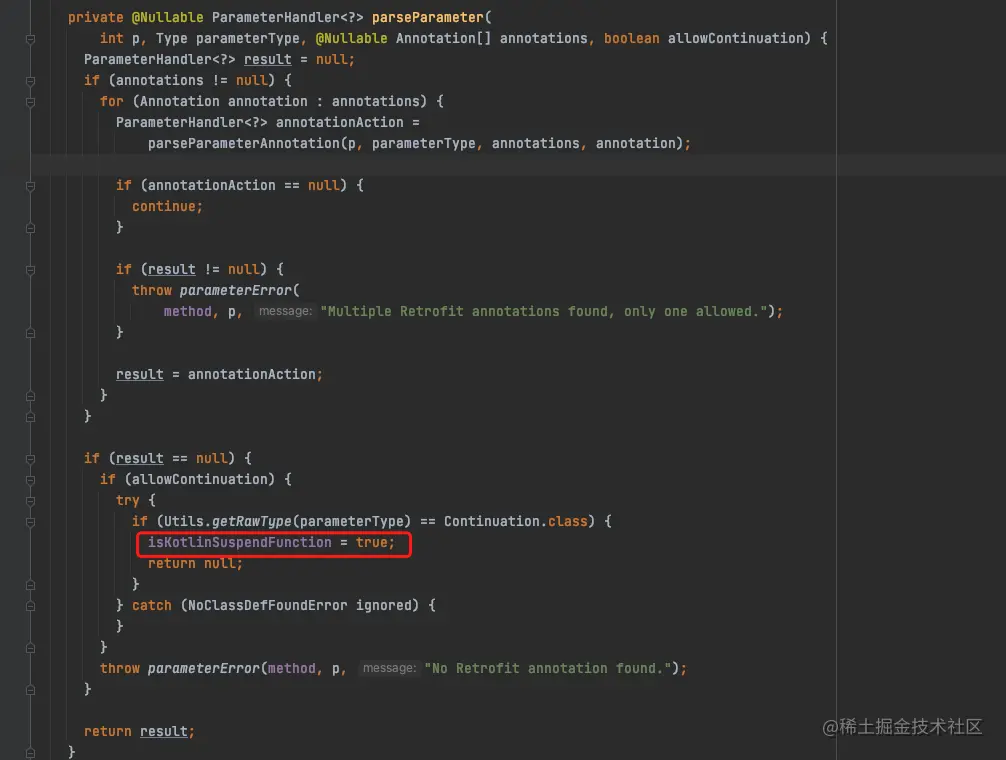Screen dimensions: 1006x760
Task: Click the fold end marker below 'Multiple Retrofit' line
Action: tap(30, 333)
